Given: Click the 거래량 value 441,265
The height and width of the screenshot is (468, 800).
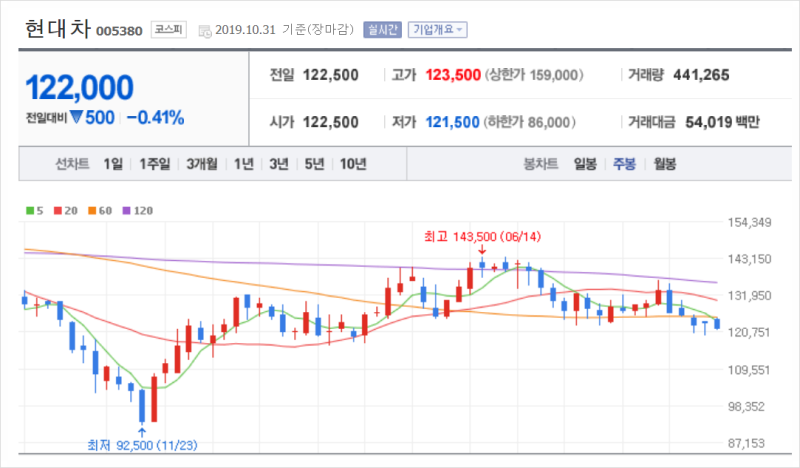Looking at the screenshot, I should click(701, 75).
